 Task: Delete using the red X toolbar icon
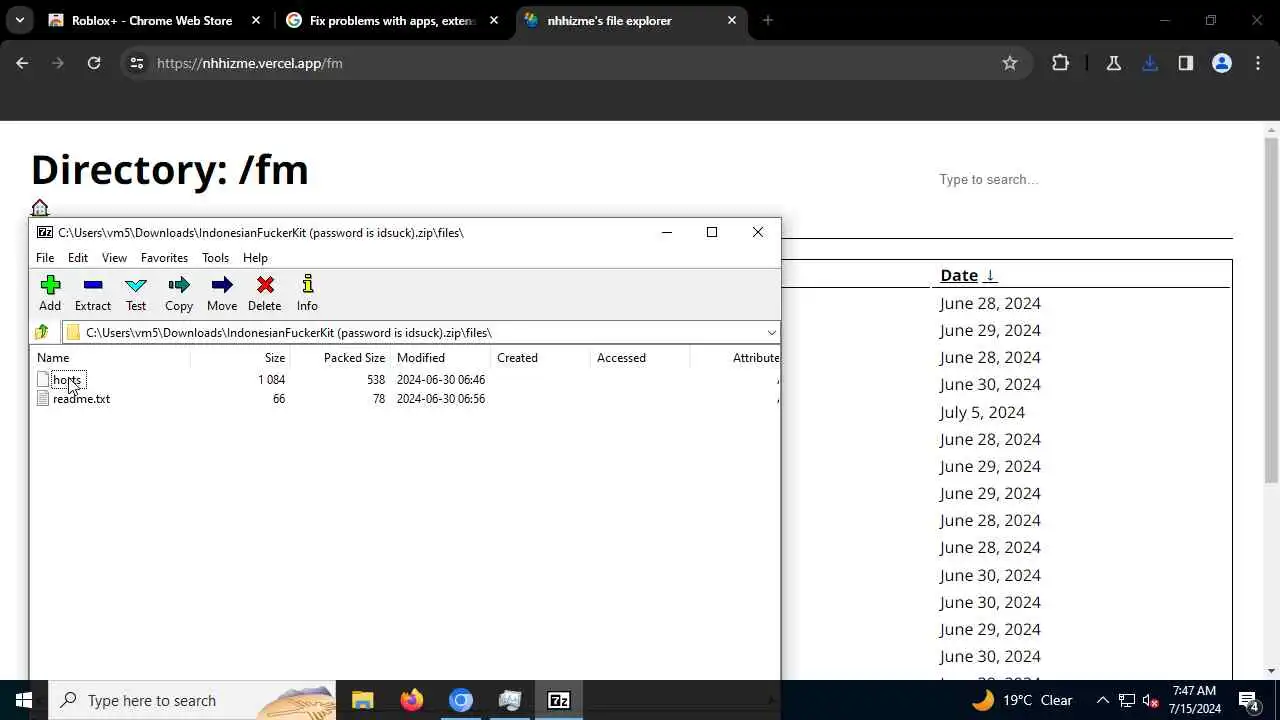(265, 294)
